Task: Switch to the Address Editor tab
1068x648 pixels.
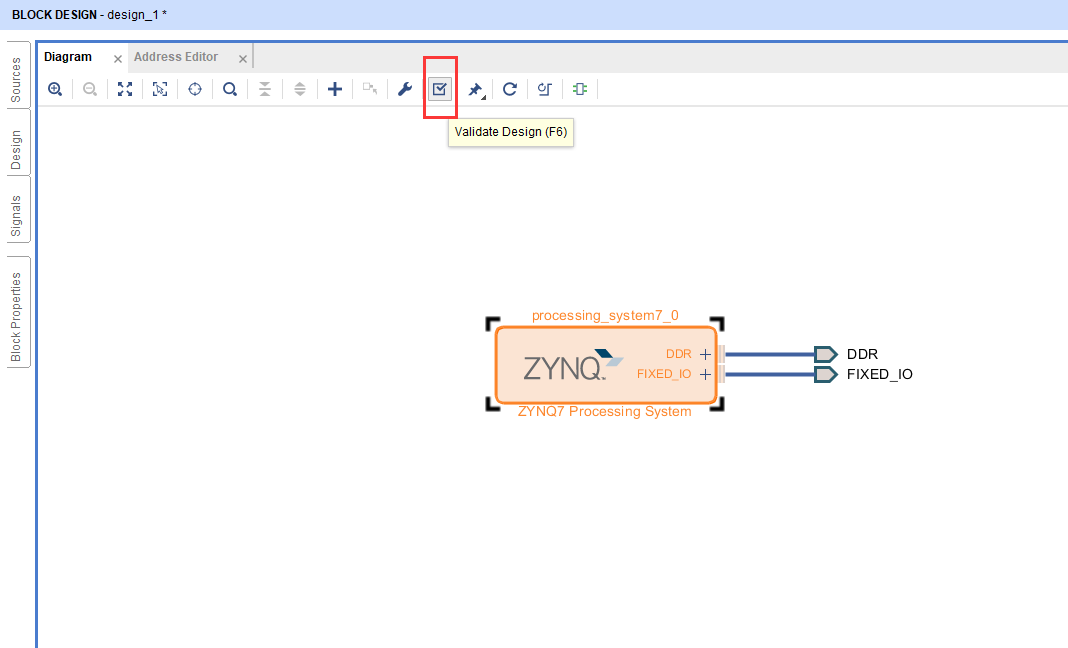Action: [176, 57]
